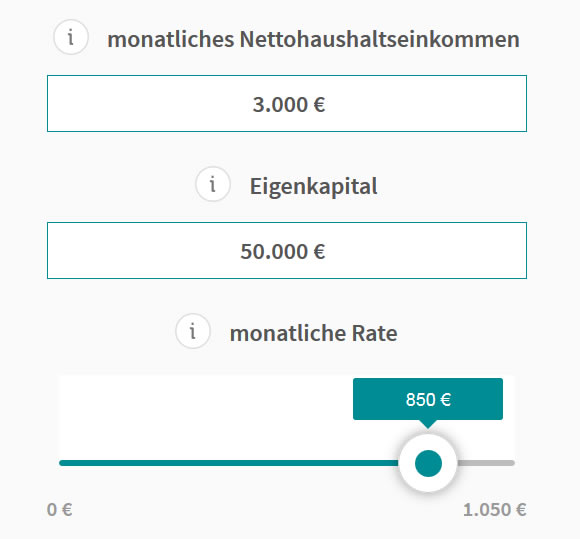This screenshot has height=539, width=580.
Task: Click the teal dot inside slider knob
Action: (428, 463)
